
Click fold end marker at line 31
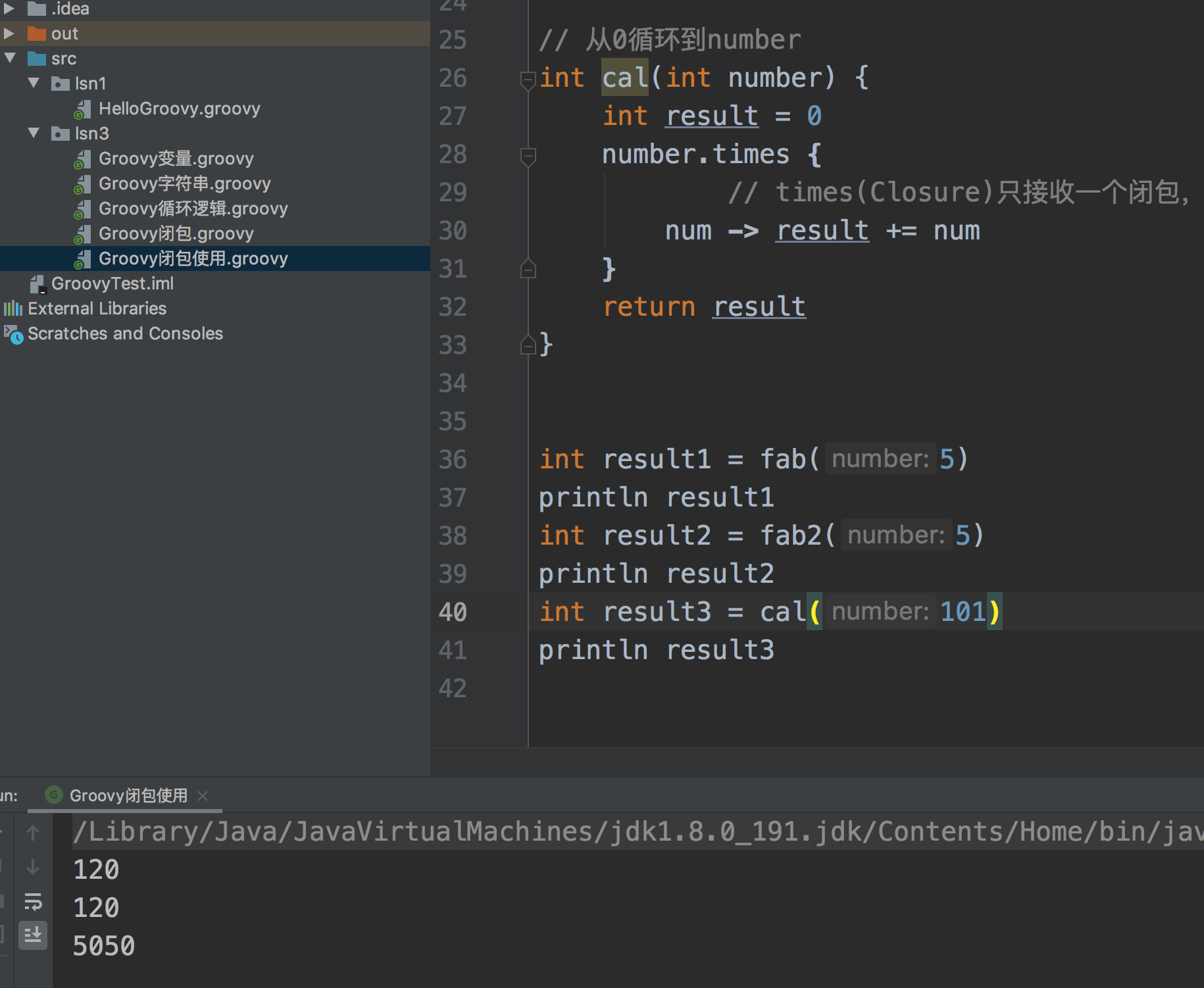pos(528,268)
